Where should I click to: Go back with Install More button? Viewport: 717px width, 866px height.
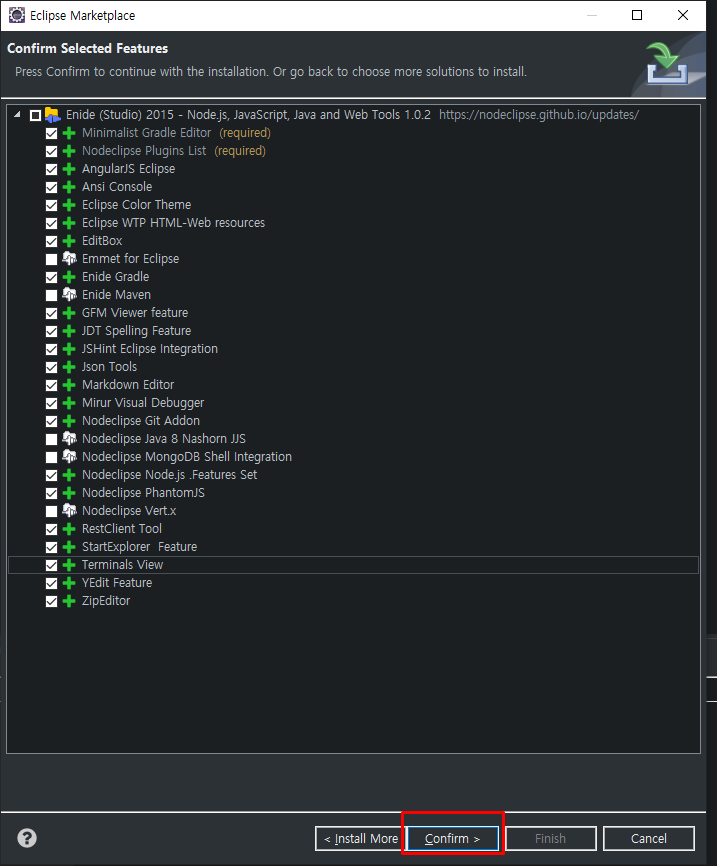pyautogui.click(x=360, y=838)
